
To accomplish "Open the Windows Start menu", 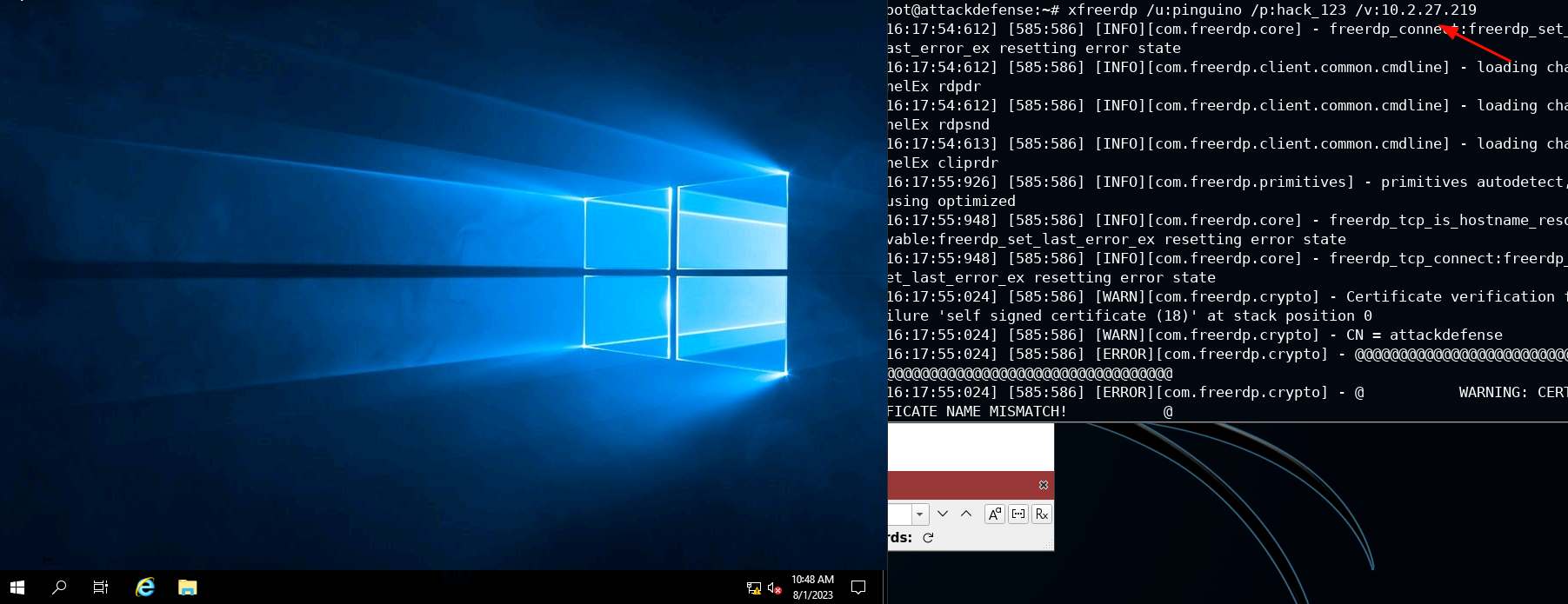I will tap(17, 587).
